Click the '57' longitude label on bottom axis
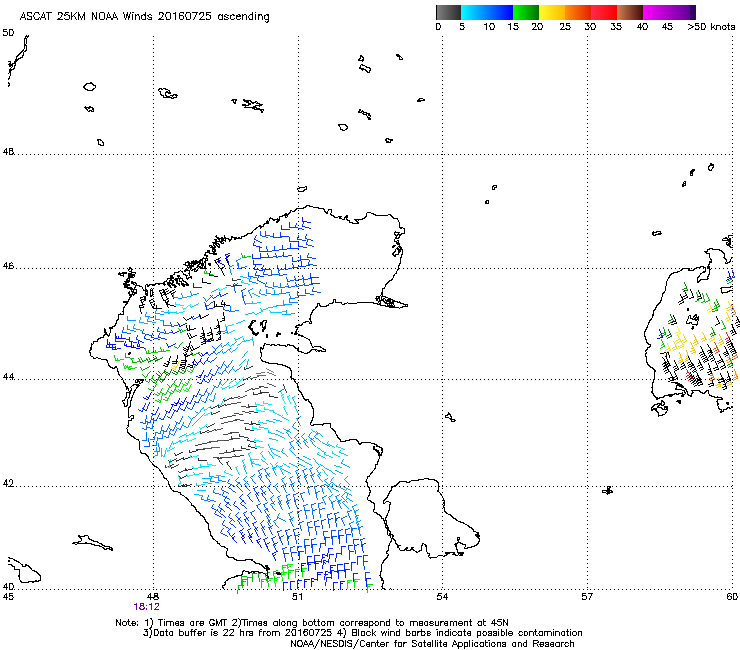Viewport: 740px width, 650px height. pyautogui.click(x=587, y=597)
